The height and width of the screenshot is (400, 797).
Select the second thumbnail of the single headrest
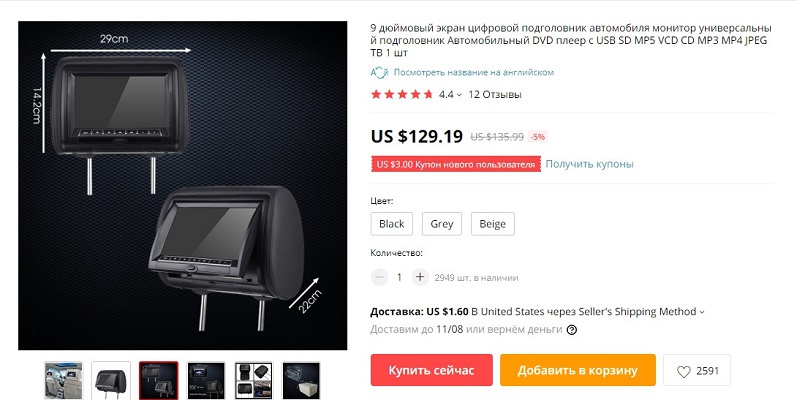tap(111, 380)
